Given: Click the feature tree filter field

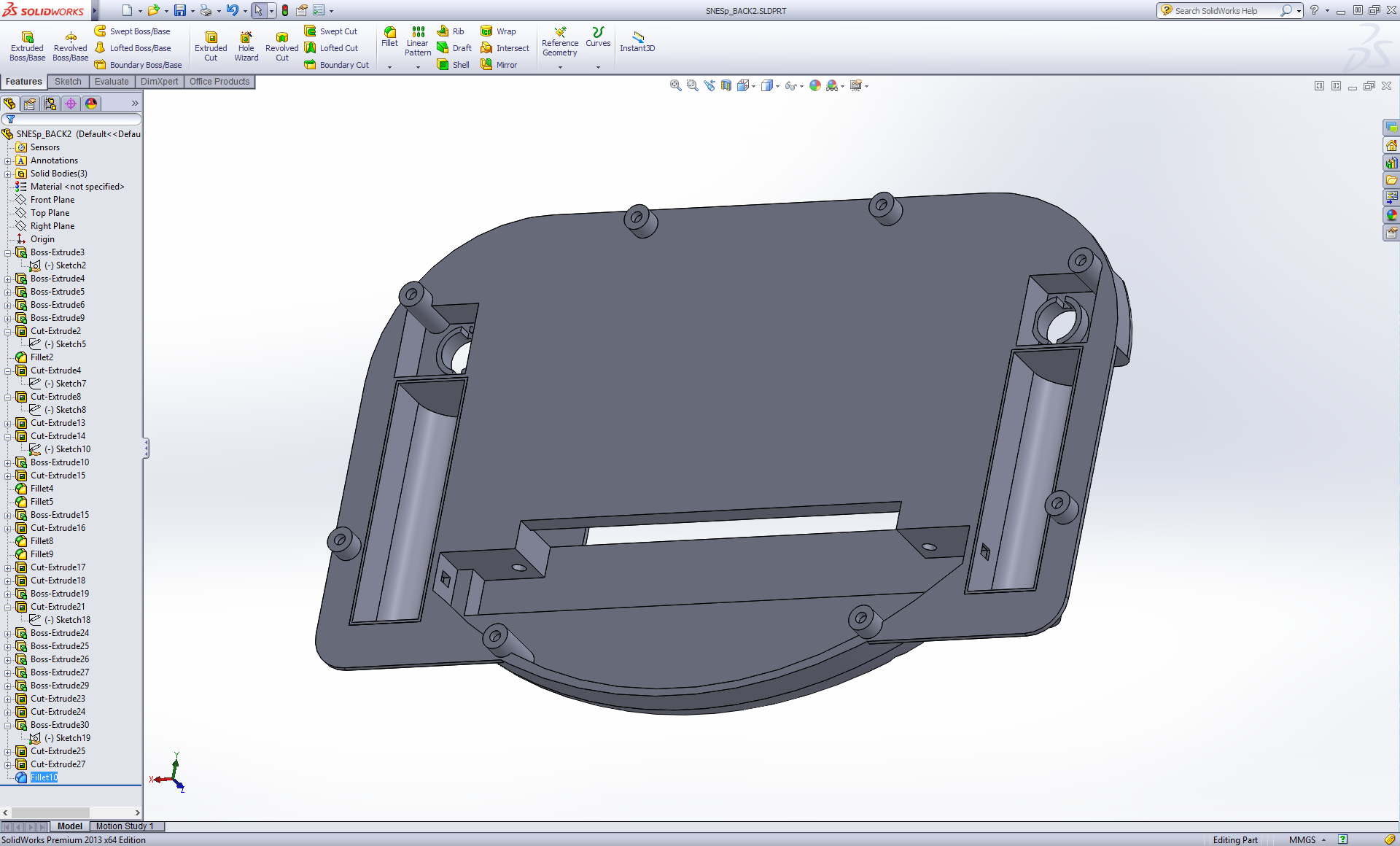Looking at the screenshot, I should tap(71, 119).
